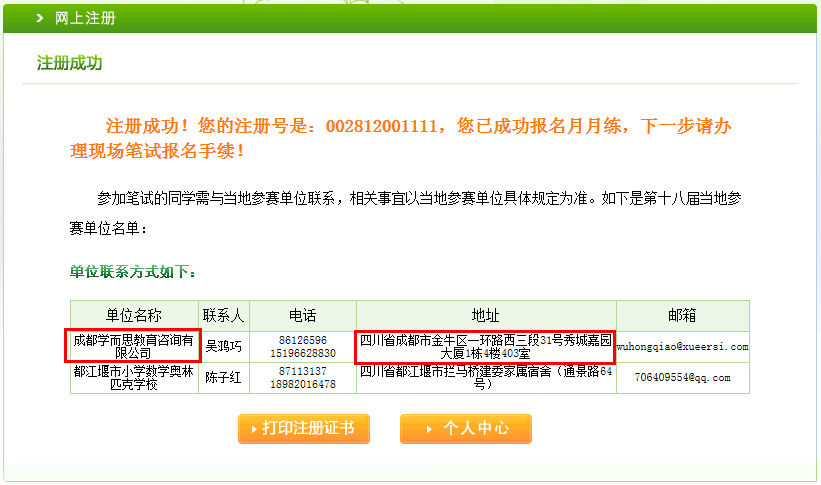Click contact name 陈子红
This screenshot has height=485, width=821.
pos(224,378)
